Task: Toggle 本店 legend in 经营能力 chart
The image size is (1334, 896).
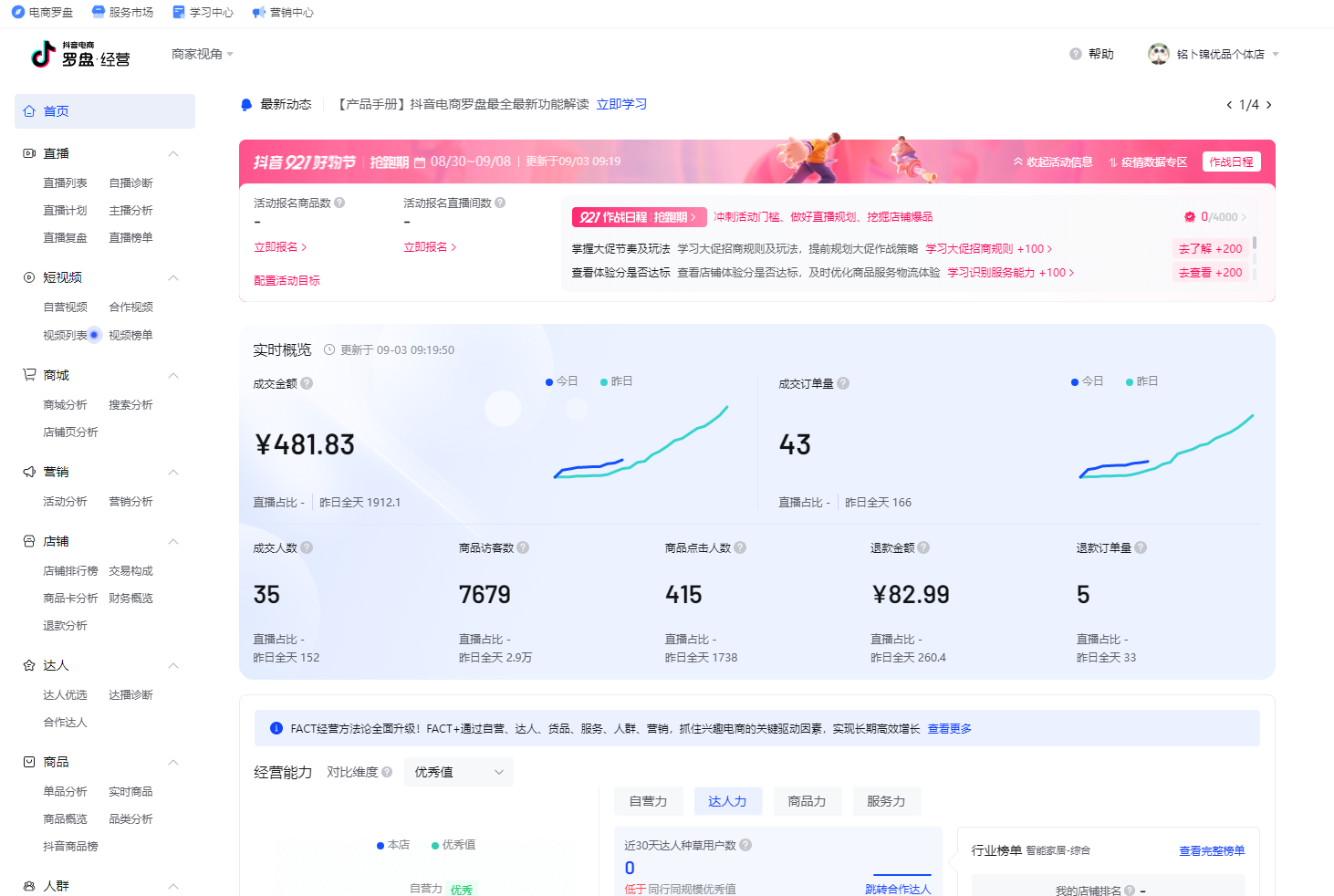Action: tap(393, 845)
